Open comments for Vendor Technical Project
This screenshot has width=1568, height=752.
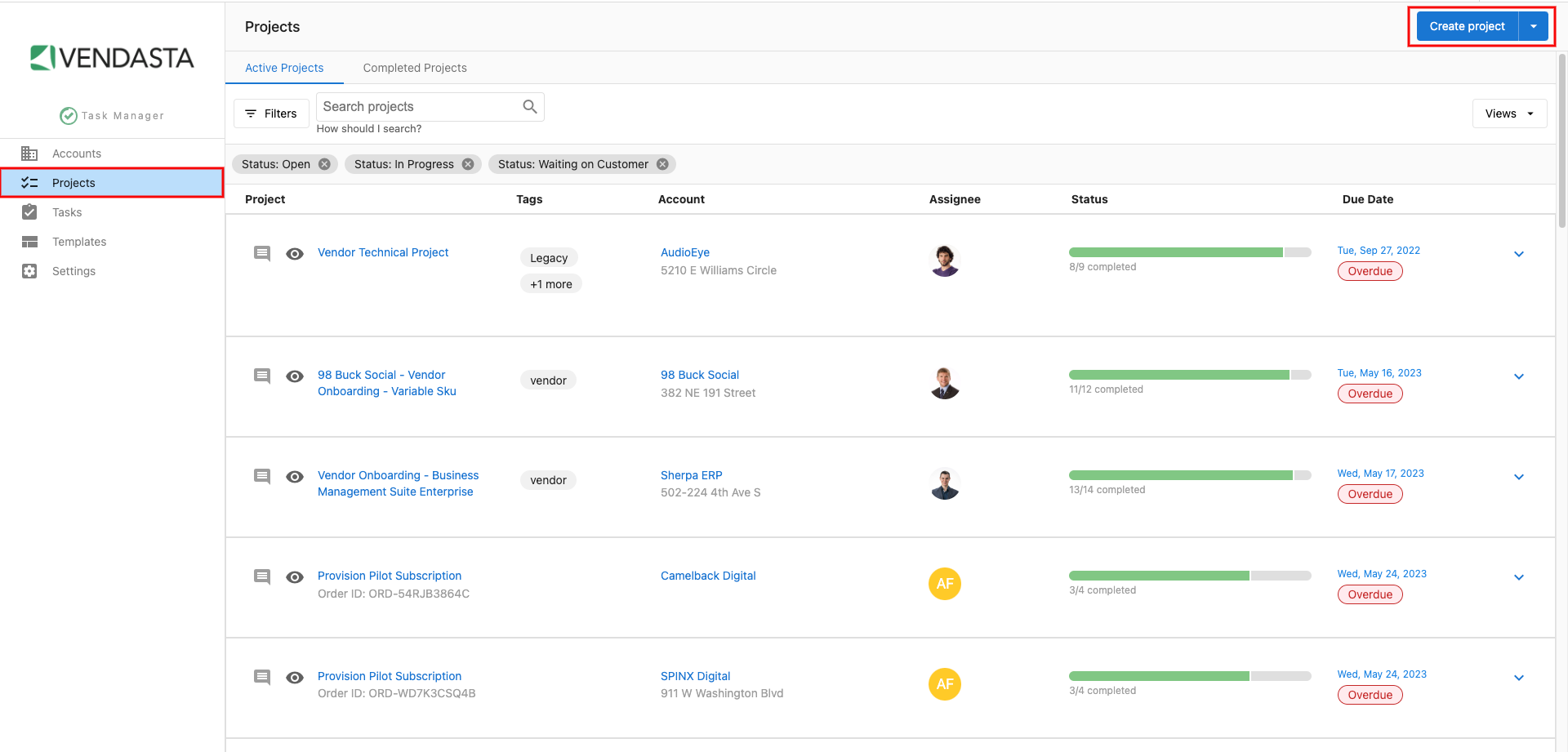point(262,253)
